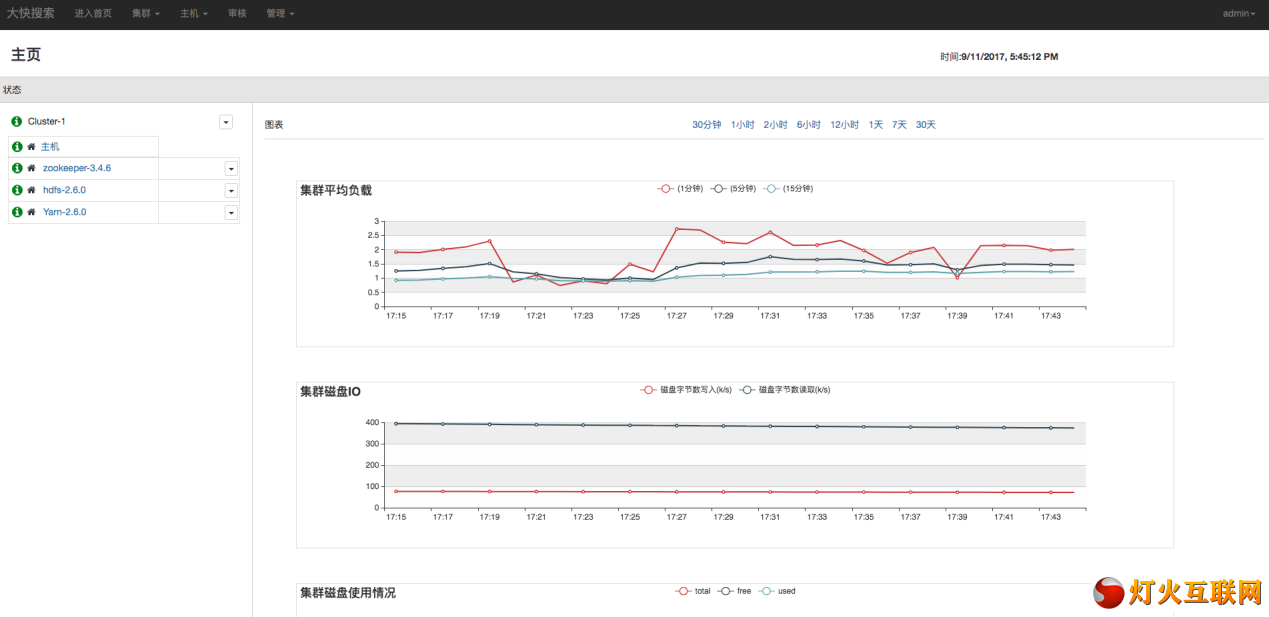This screenshot has width=1269, height=617.
Task: Open the 主机 menu in the navbar
Action: 194,14
